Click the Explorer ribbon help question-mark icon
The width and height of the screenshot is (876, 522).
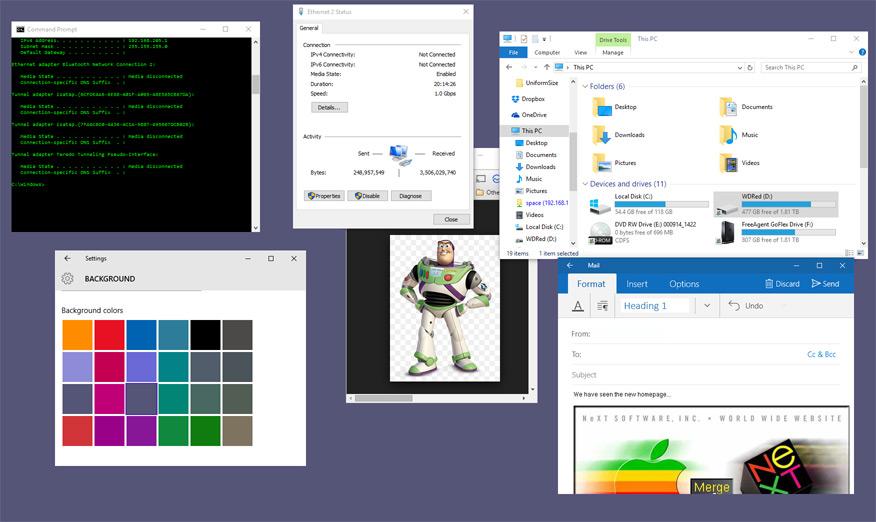pos(862,52)
